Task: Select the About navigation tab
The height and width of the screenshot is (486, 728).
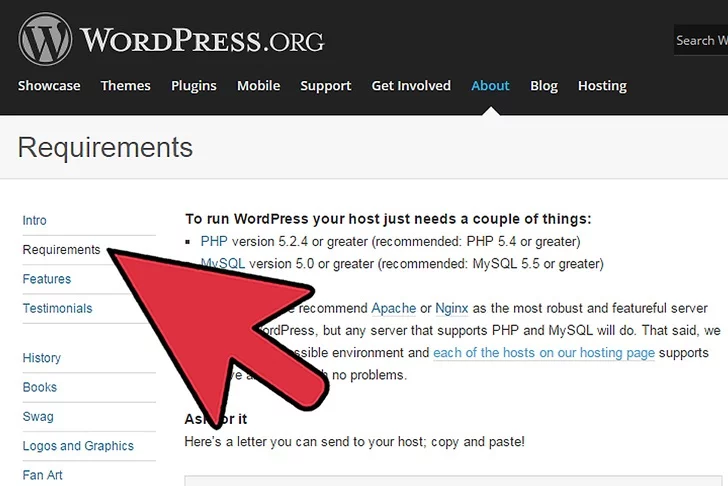Action: (x=490, y=86)
